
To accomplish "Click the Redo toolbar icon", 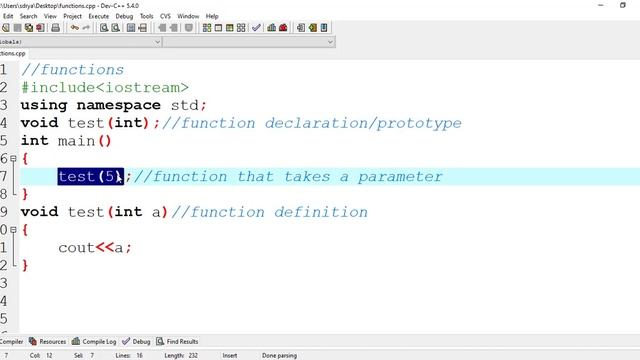I will pos(86,28).
